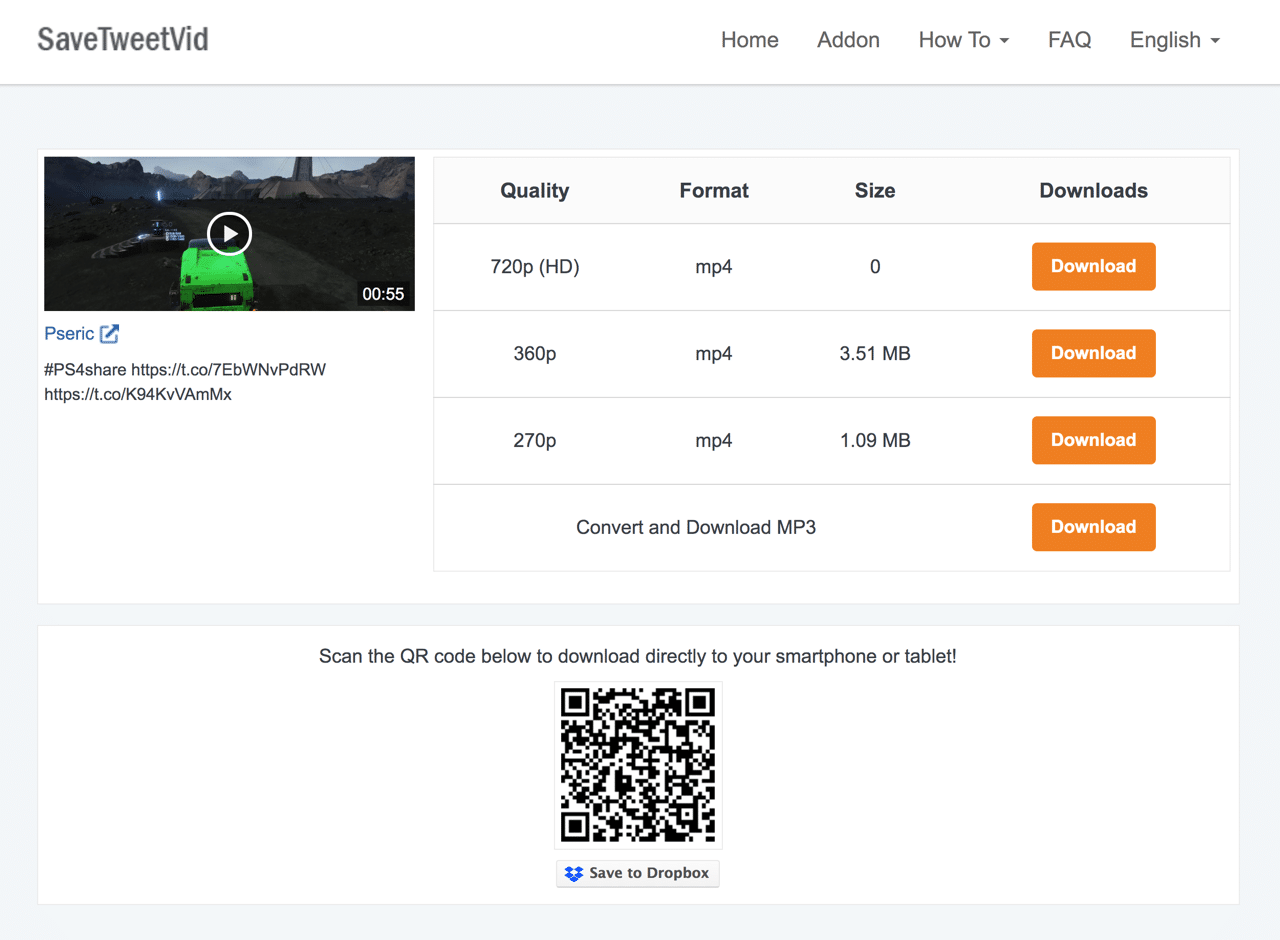The image size is (1280, 940).
Task: Open the Addon page
Action: pyautogui.click(x=848, y=40)
